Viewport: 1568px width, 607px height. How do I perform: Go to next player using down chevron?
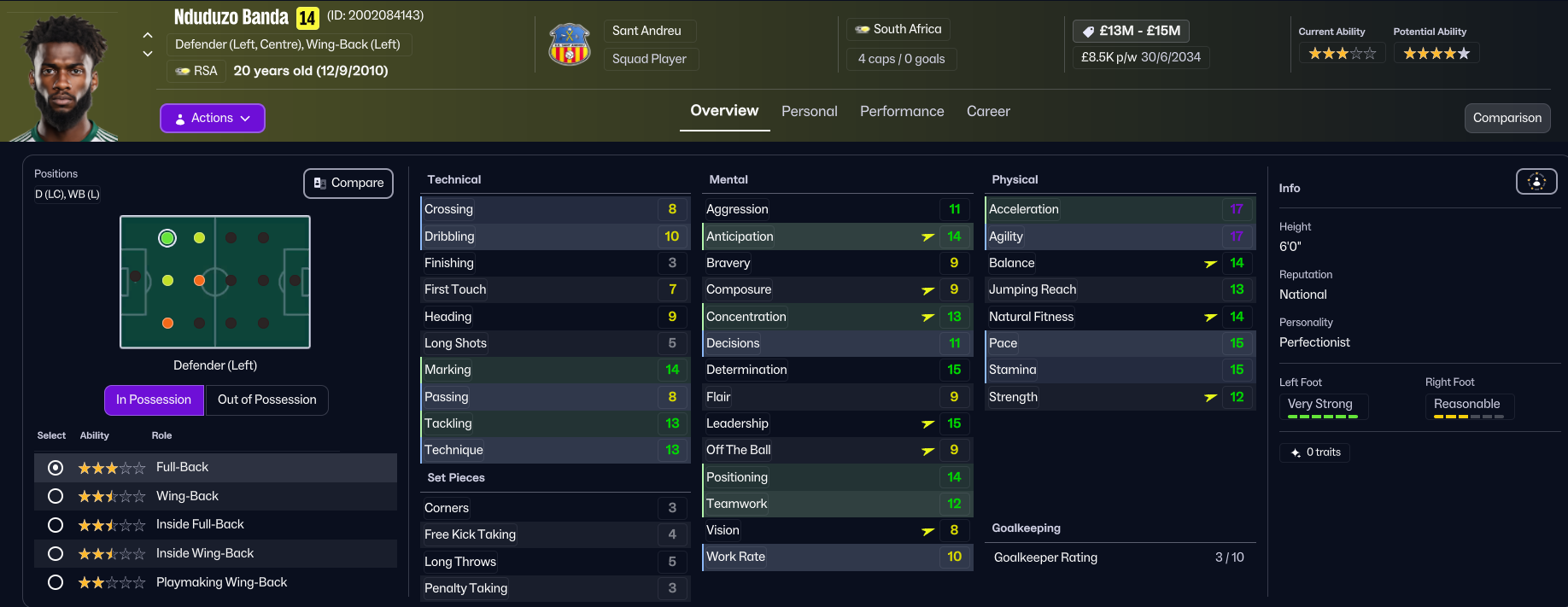pos(148,54)
